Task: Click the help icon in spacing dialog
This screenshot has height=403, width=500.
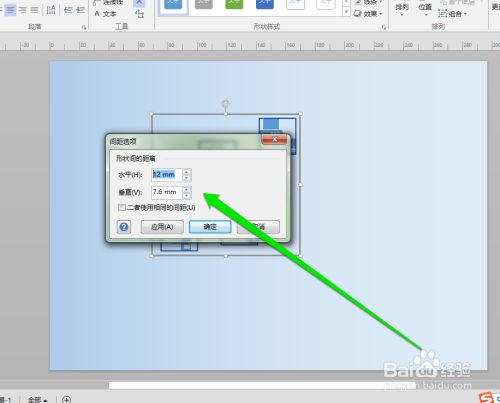Action: click(x=124, y=227)
